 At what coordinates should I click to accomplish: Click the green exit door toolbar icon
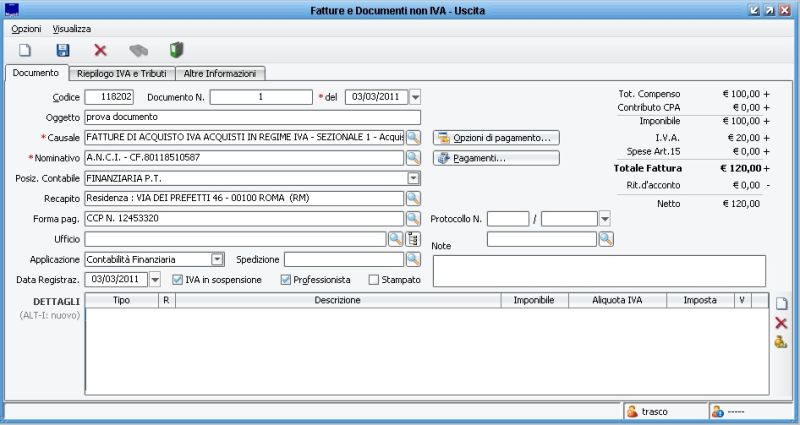click(x=176, y=49)
